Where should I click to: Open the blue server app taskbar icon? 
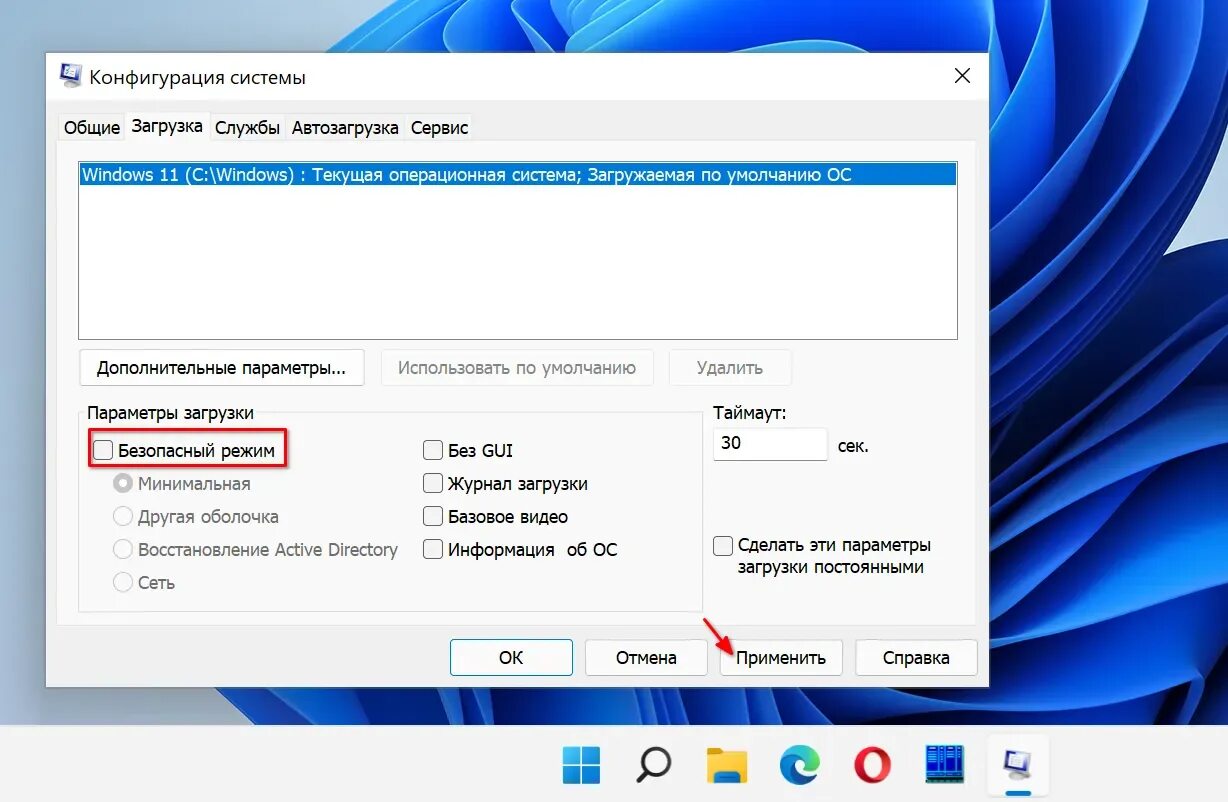coord(945,765)
